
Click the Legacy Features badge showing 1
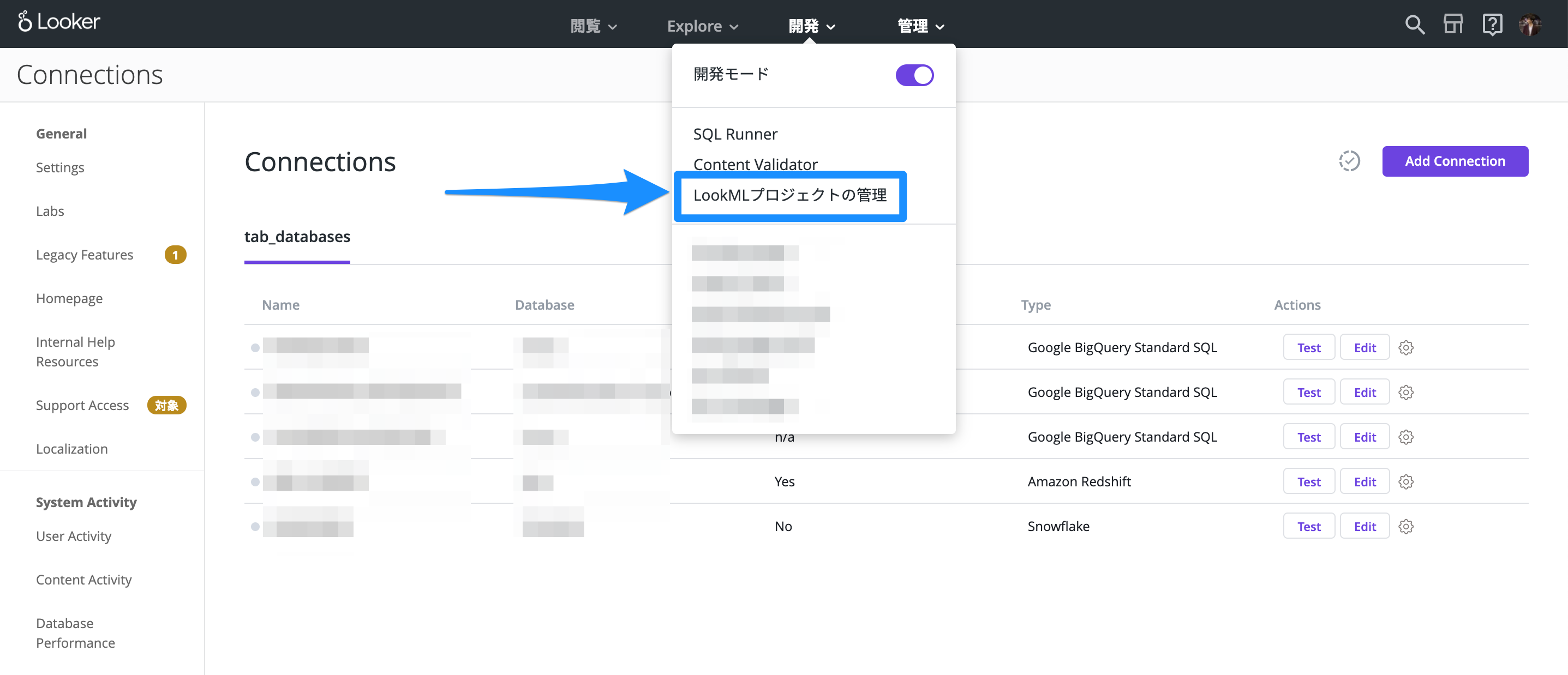175,255
